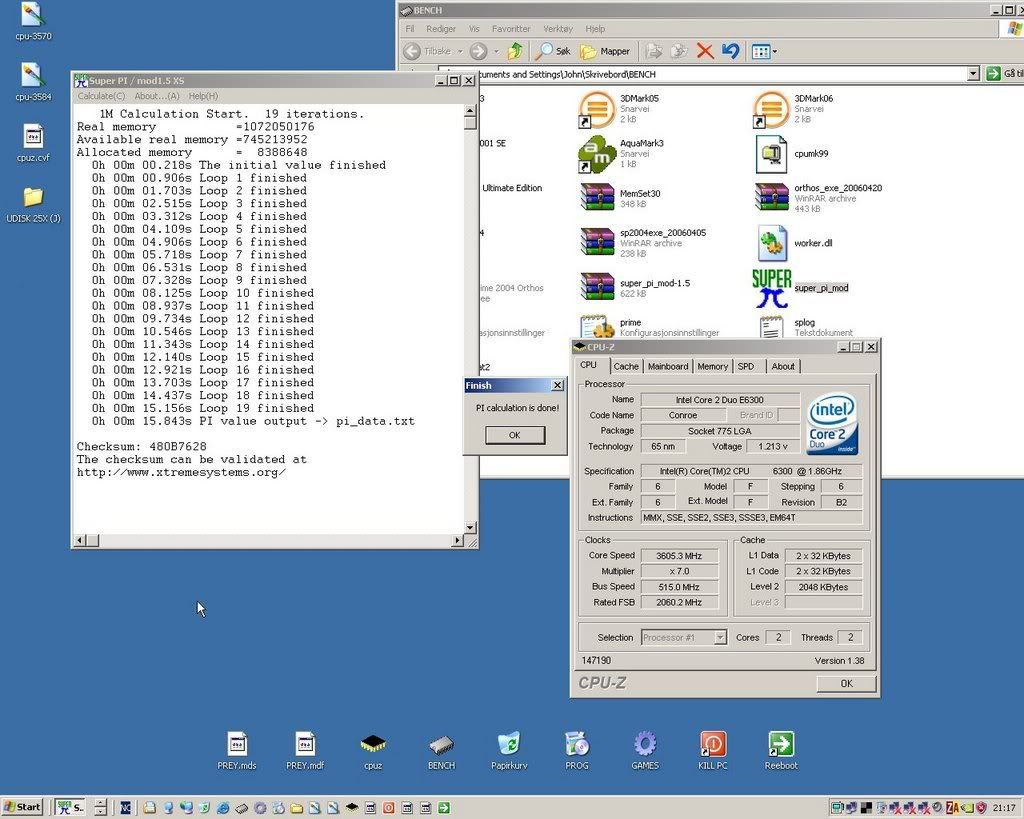This screenshot has height=819, width=1024.
Task: Open the Verktøy menu in BENCH window
Action: (558, 29)
